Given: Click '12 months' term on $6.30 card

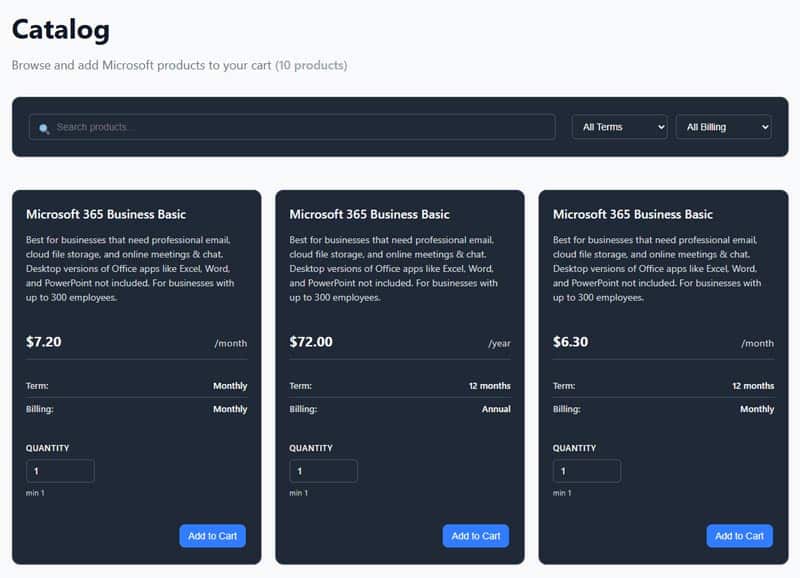Looking at the screenshot, I should 753,386.
